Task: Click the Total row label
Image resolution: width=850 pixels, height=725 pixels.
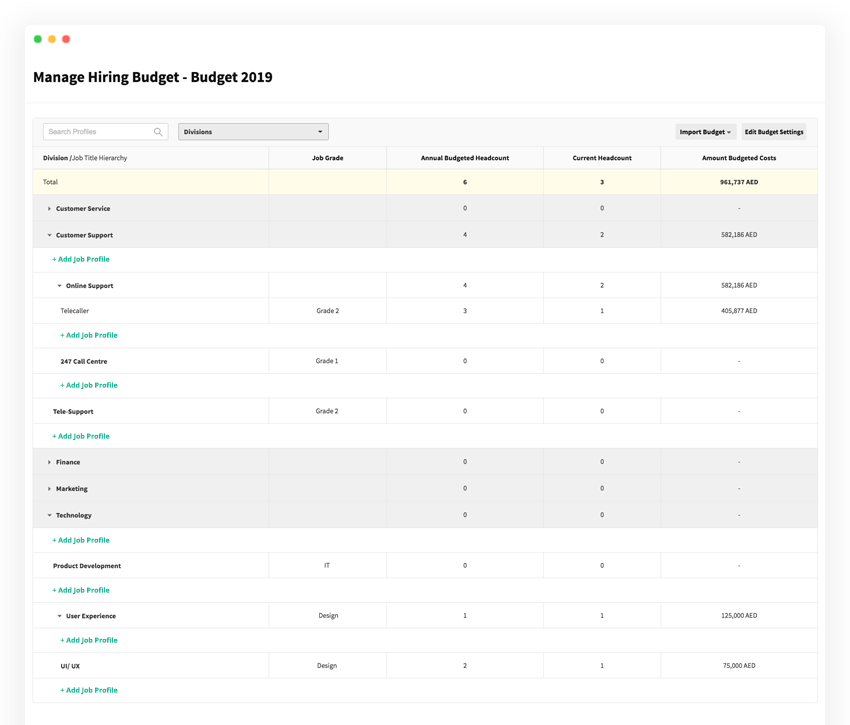Action: coord(50,182)
